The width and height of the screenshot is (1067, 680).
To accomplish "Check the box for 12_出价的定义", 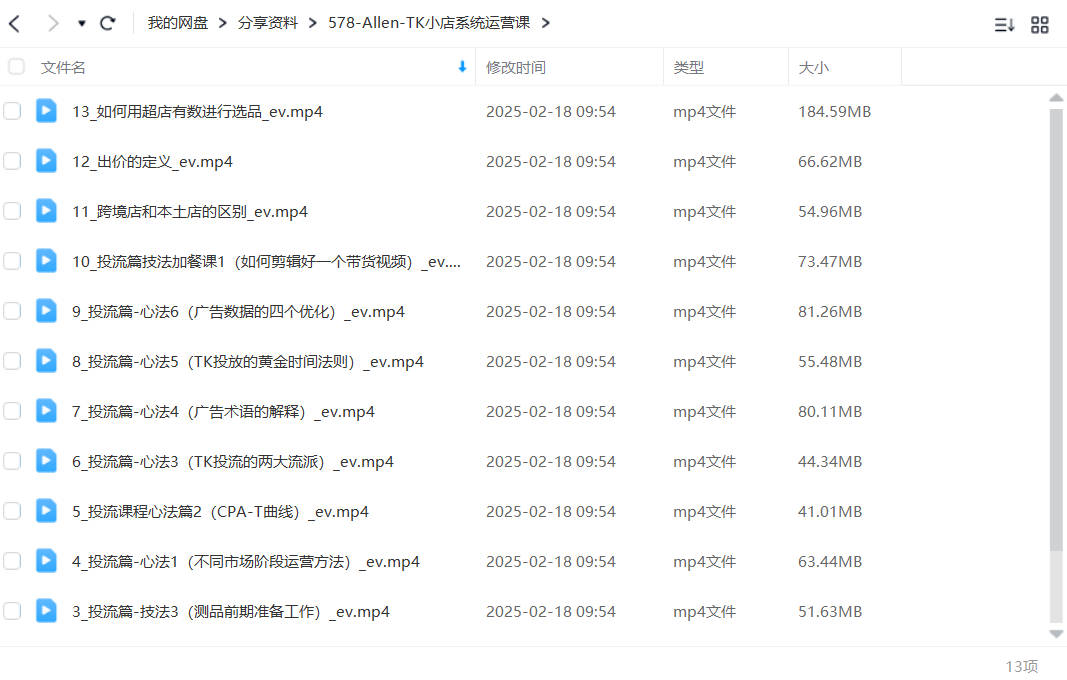I will click(x=12, y=161).
